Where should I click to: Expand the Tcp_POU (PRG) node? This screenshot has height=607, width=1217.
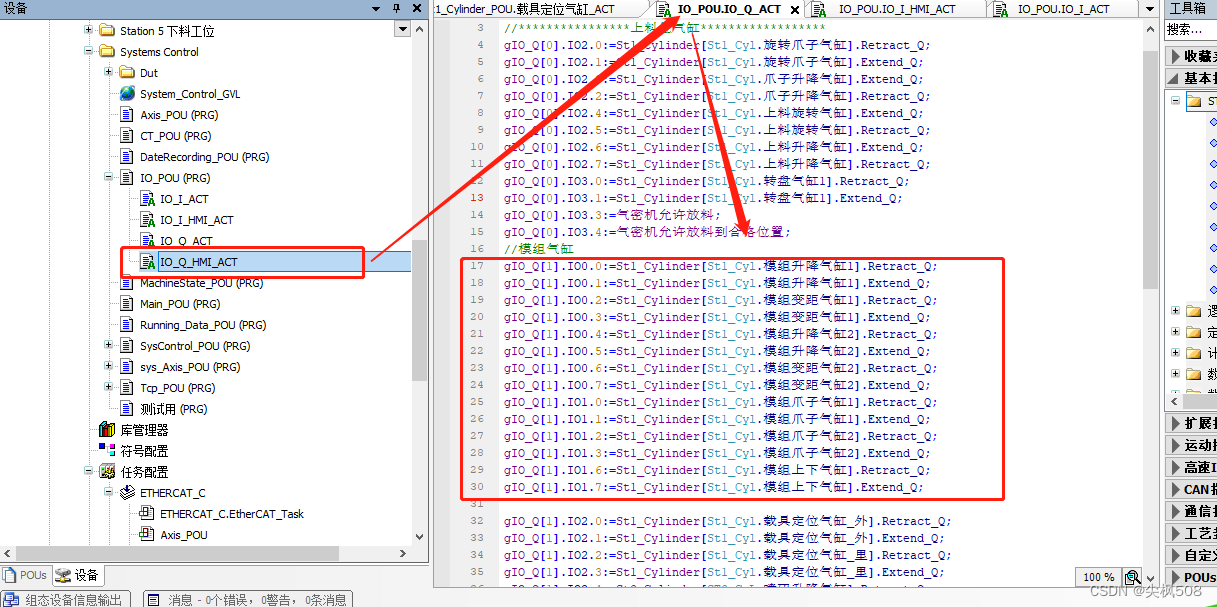click(109, 387)
